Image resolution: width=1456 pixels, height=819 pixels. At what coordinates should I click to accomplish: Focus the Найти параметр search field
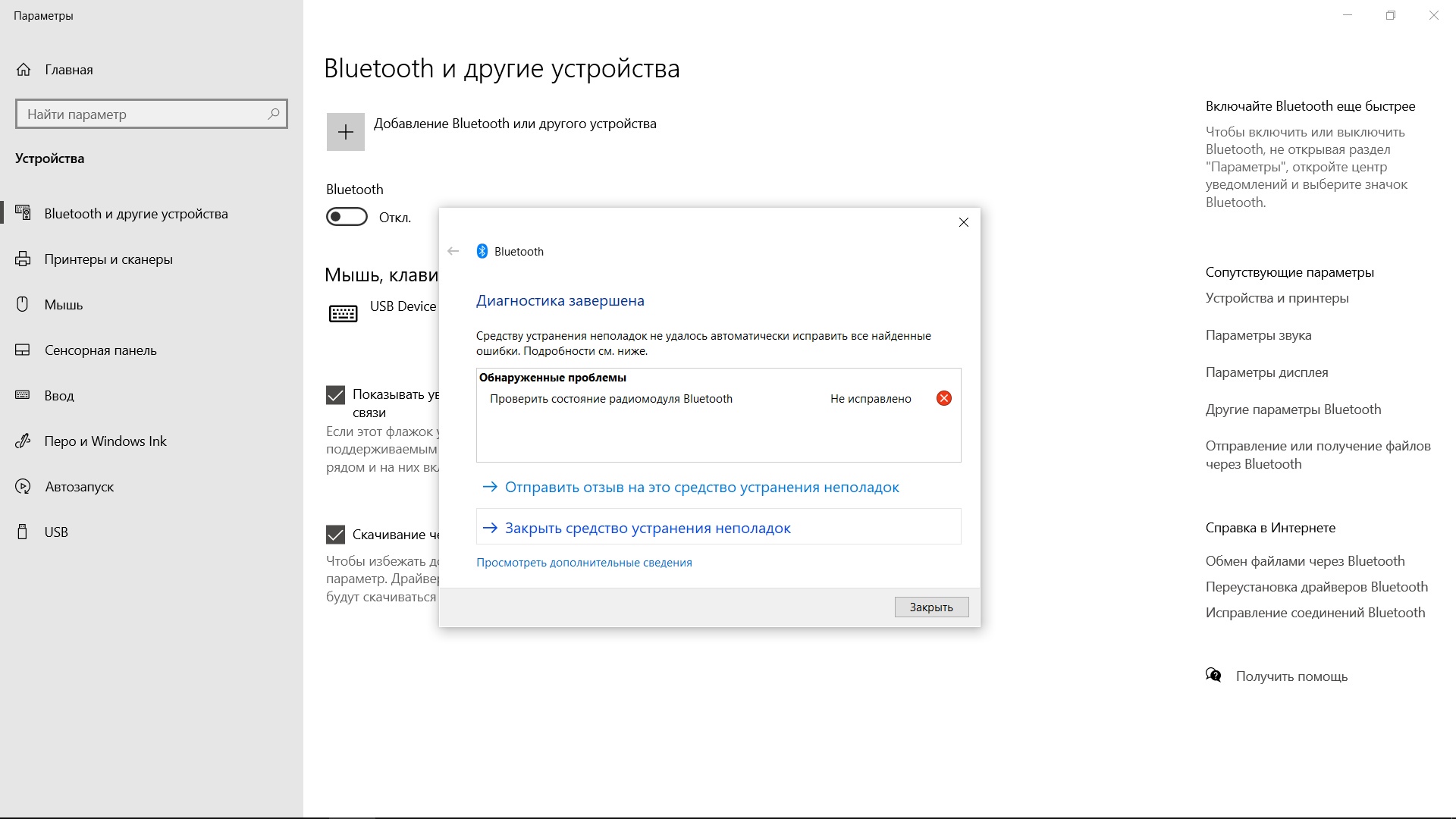[152, 115]
